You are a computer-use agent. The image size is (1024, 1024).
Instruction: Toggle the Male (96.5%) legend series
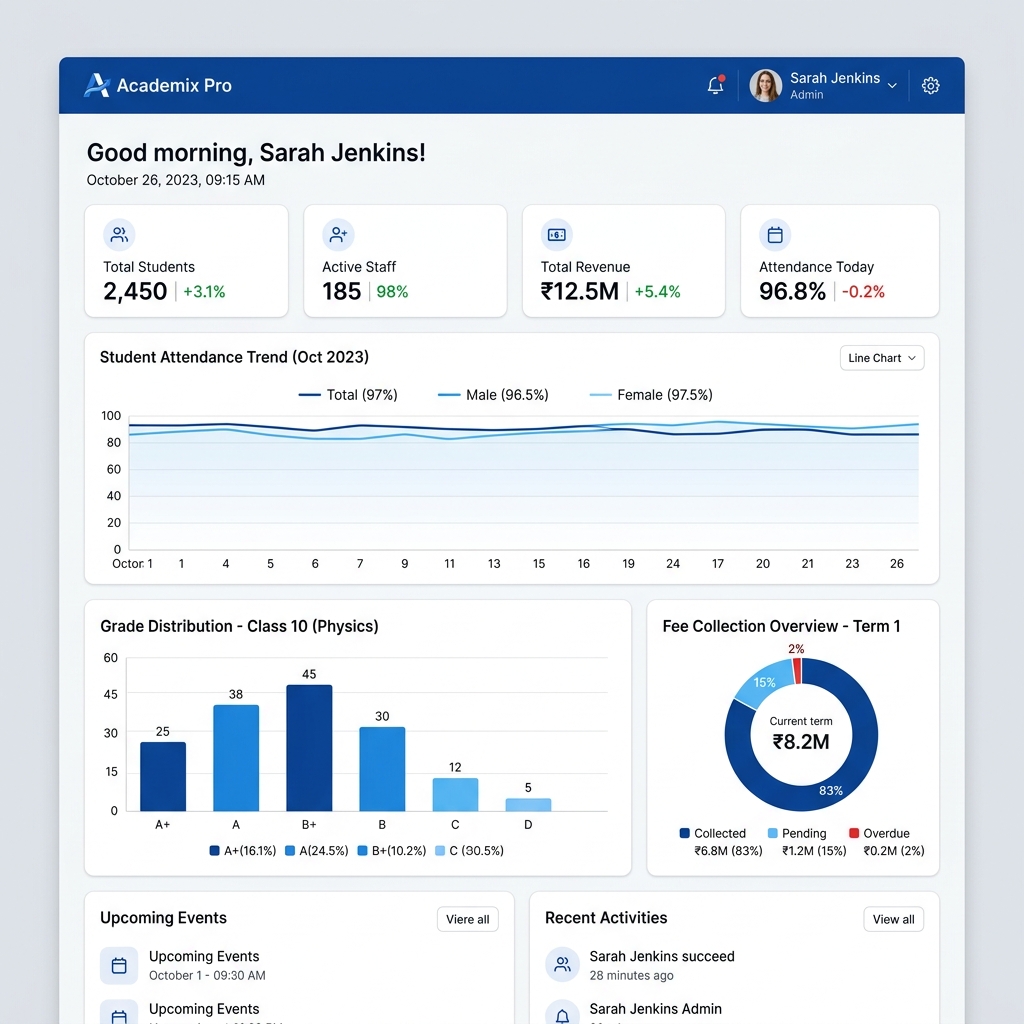(493, 394)
